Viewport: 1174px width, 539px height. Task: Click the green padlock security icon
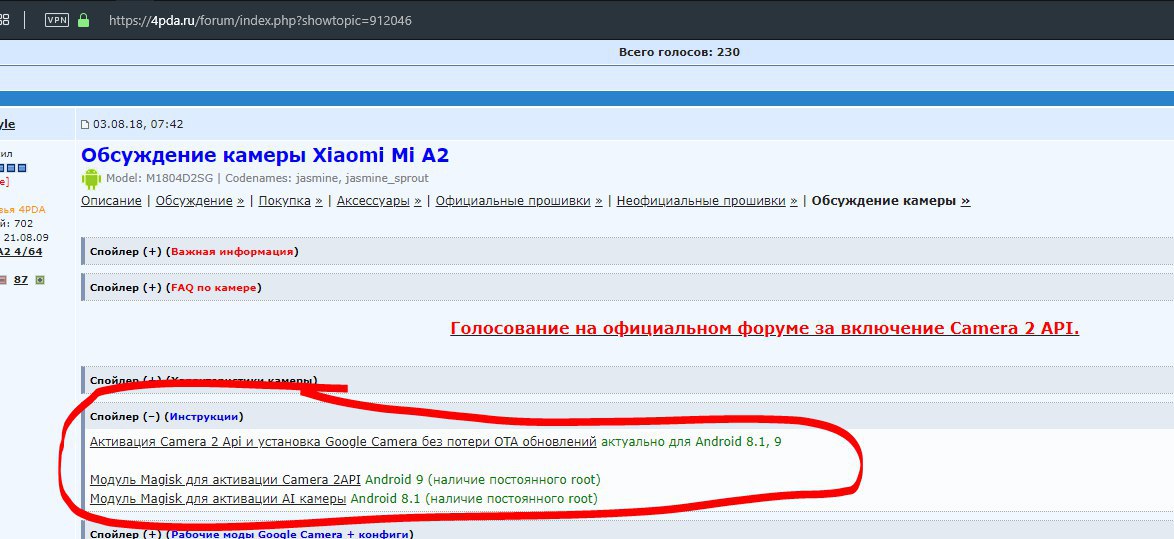[83, 20]
